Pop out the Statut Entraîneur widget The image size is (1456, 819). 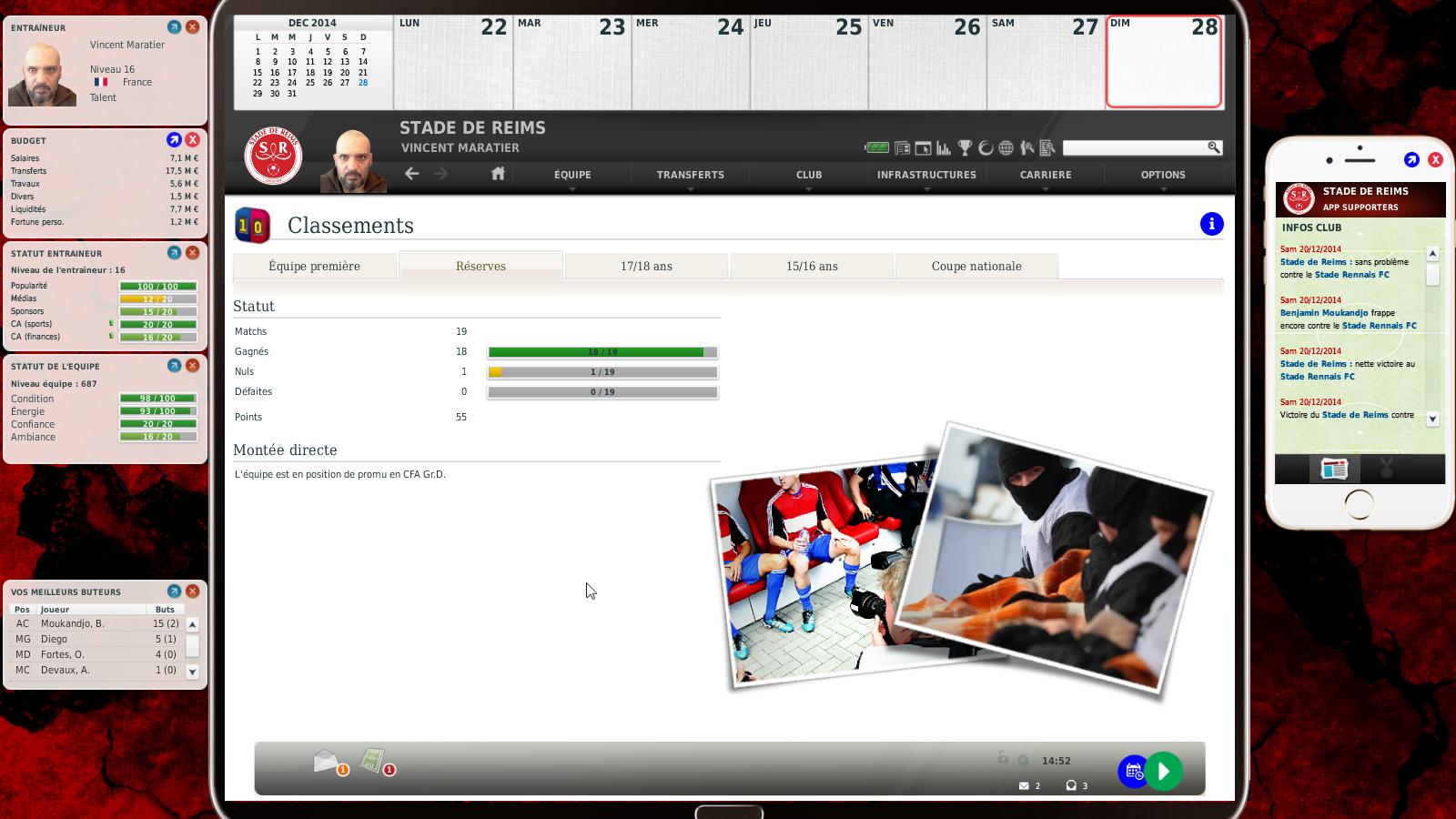pyautogui.click(x=174, y=253)
